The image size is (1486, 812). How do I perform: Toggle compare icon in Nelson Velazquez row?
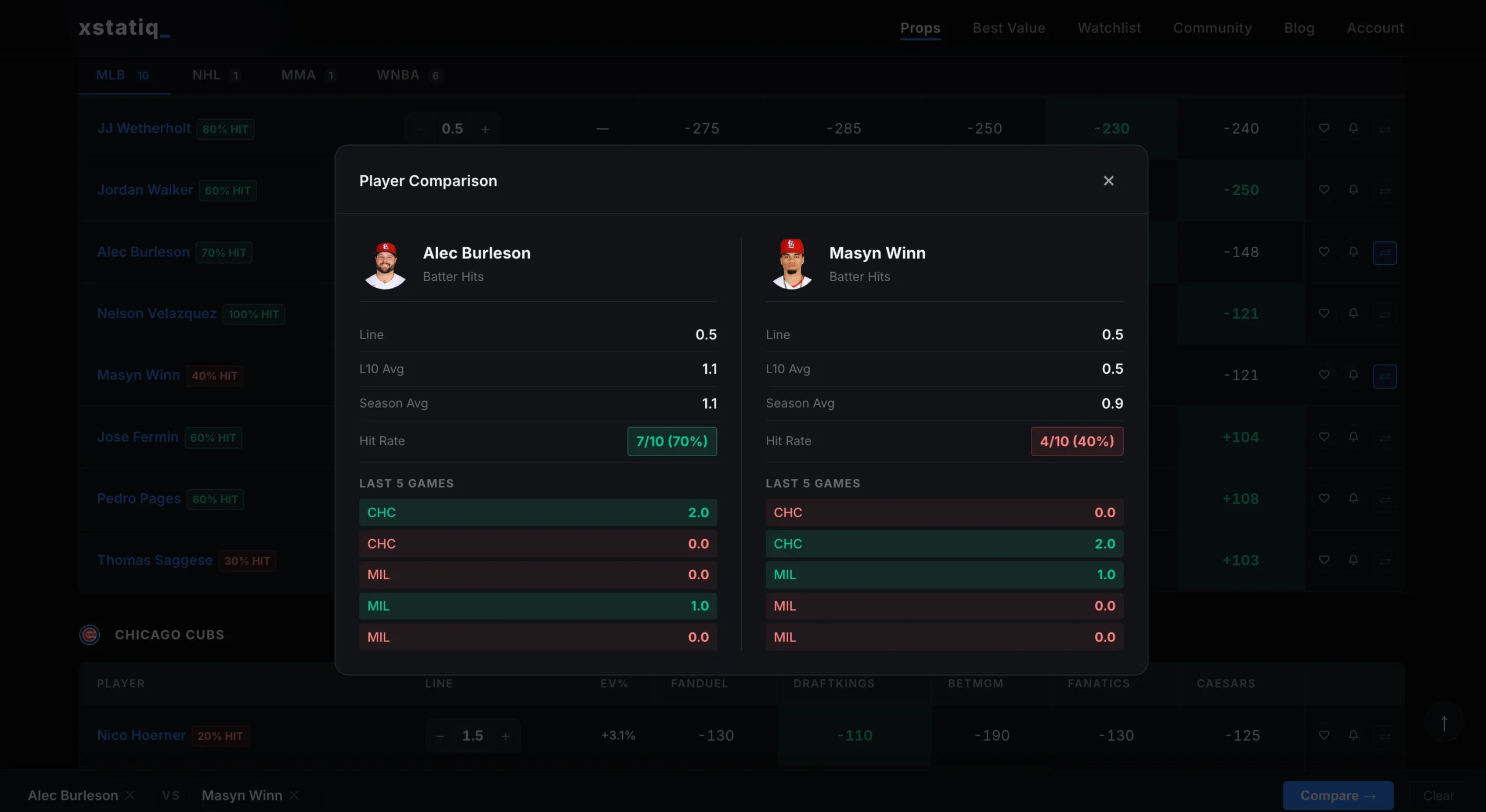pyautogui.click(x=1384, y=314)
